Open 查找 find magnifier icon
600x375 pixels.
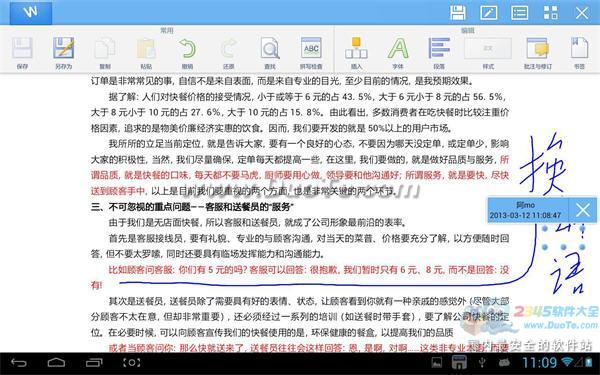pyautogui.click(x=270, y=53)
